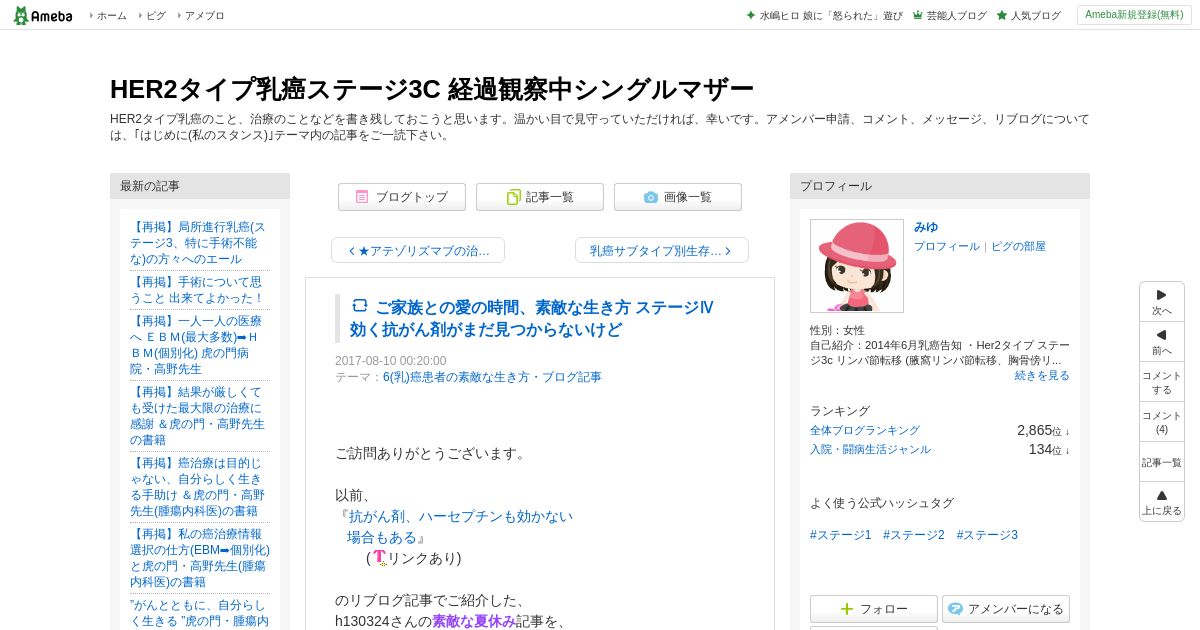Open hashtag #ステージ2

click(x=914, y=535)
